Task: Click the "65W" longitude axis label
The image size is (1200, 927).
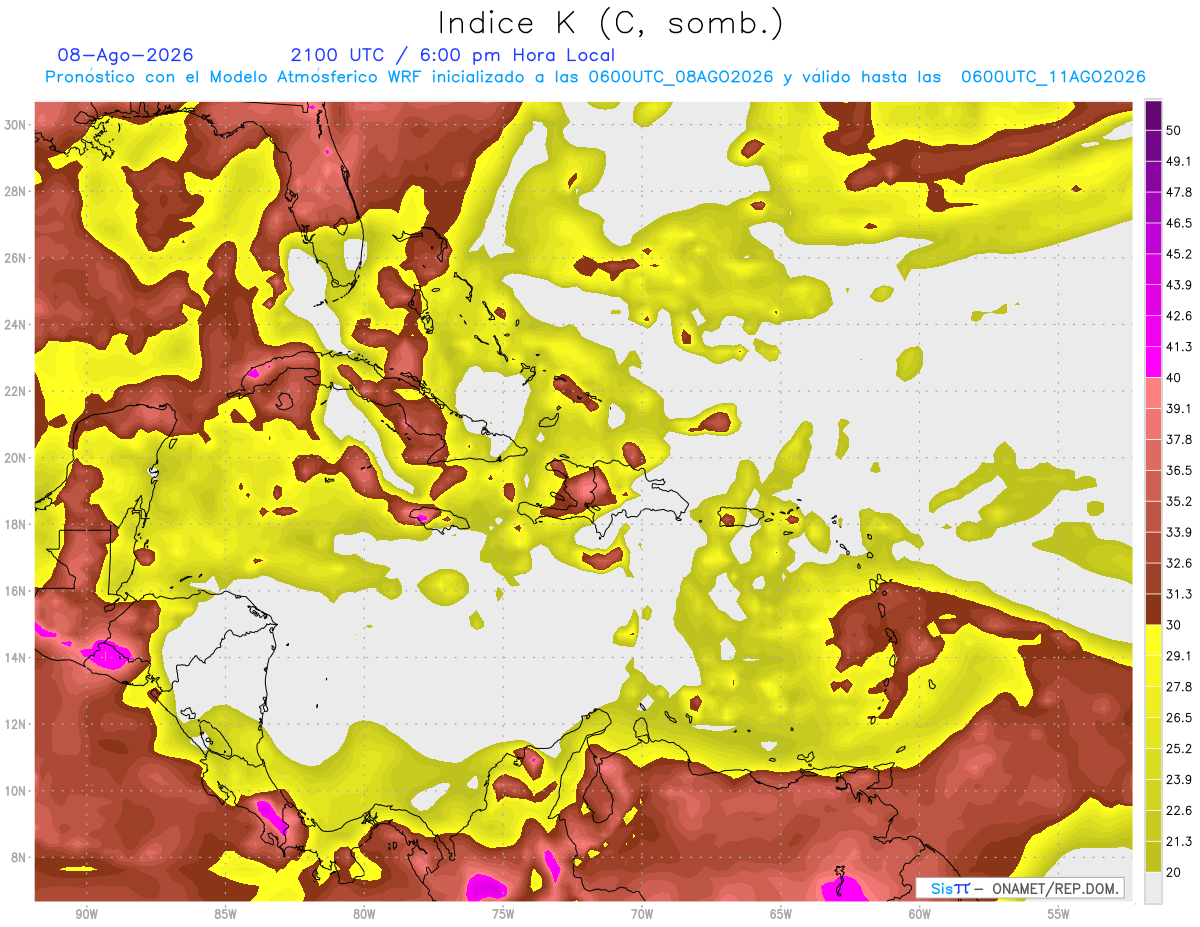Action: coord(781,915)
